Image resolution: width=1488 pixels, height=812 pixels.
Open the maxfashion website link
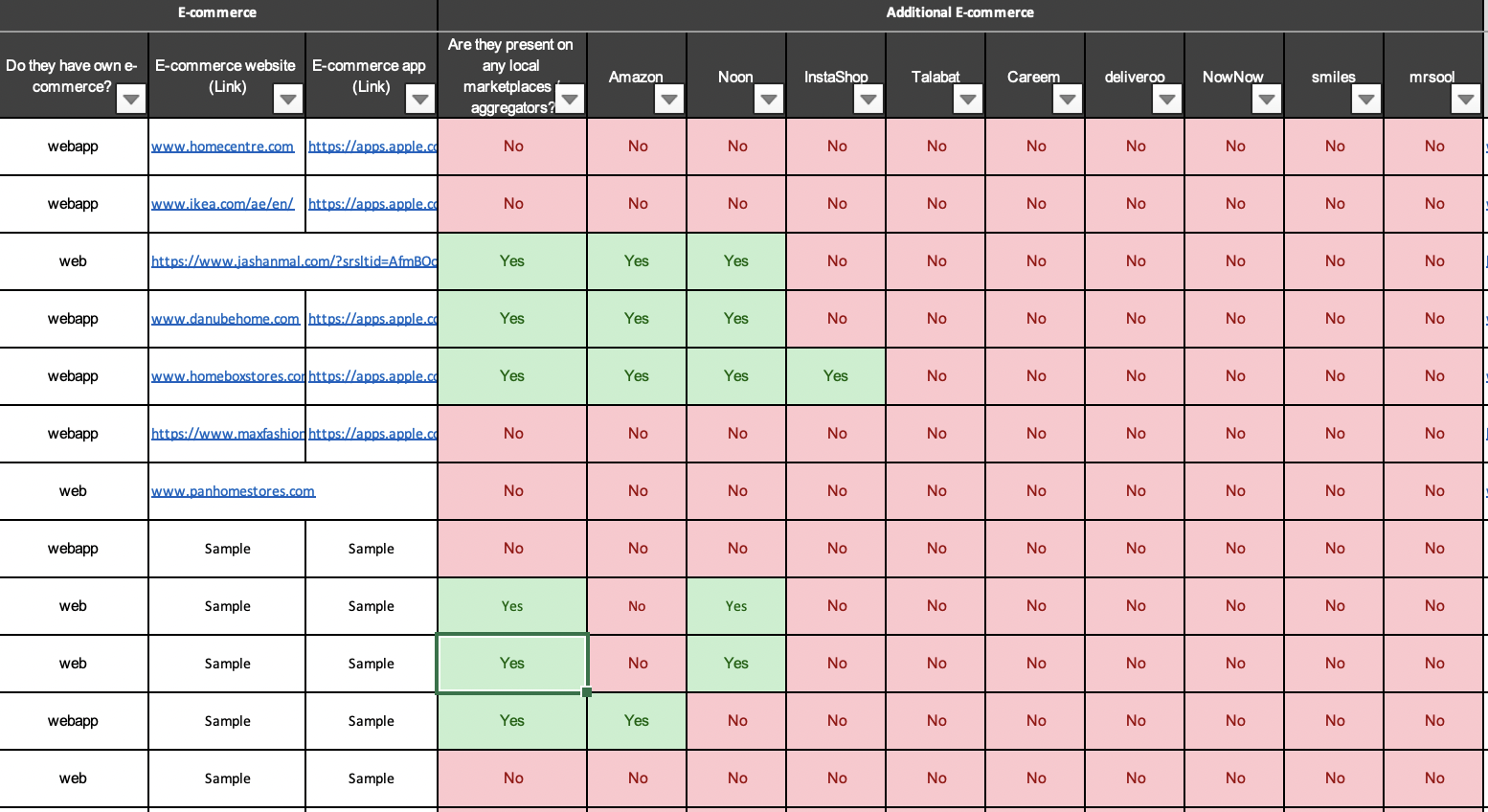228,434
